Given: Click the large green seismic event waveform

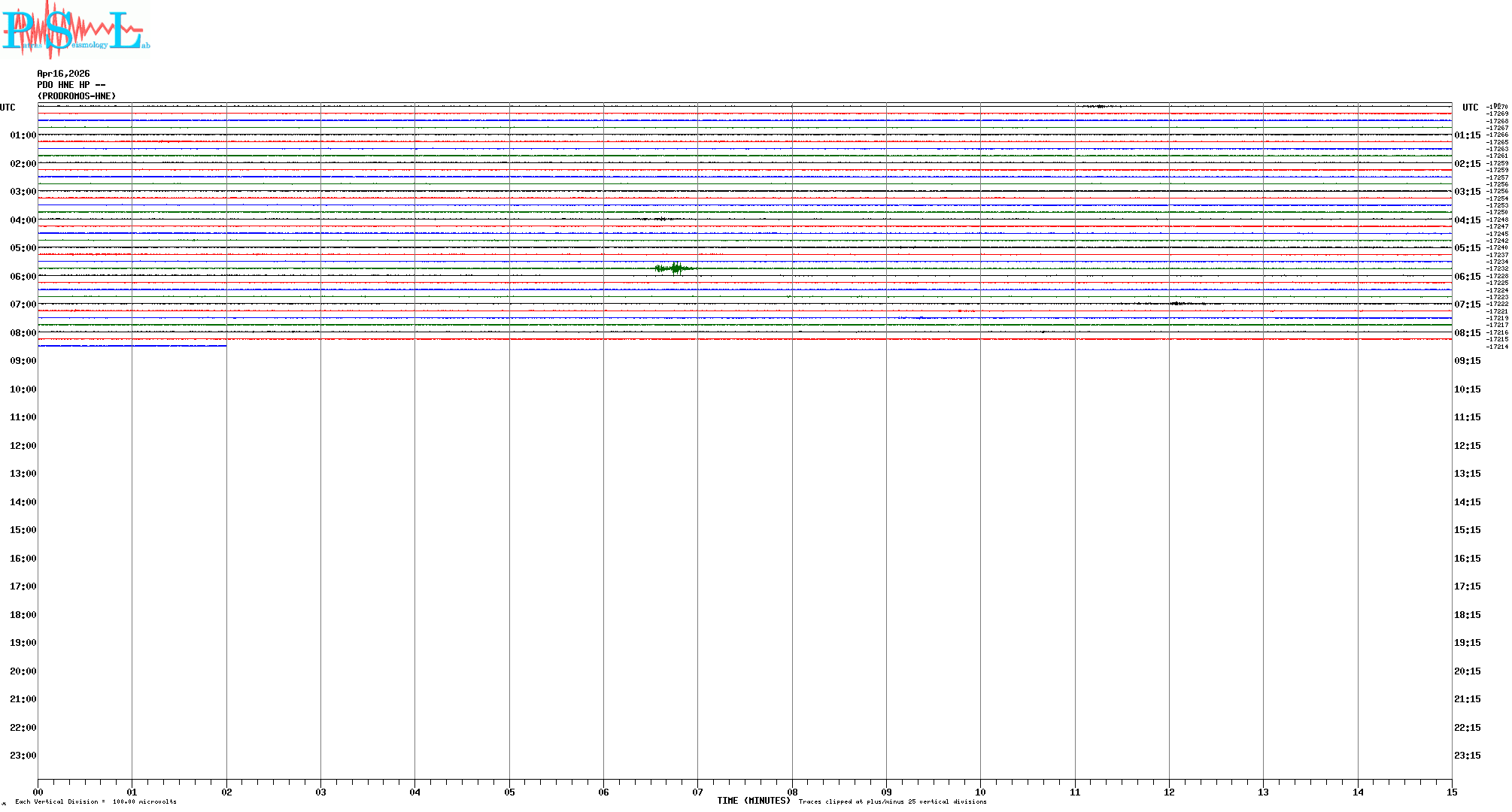Looking at the screenshot, I should coord(675,268).
